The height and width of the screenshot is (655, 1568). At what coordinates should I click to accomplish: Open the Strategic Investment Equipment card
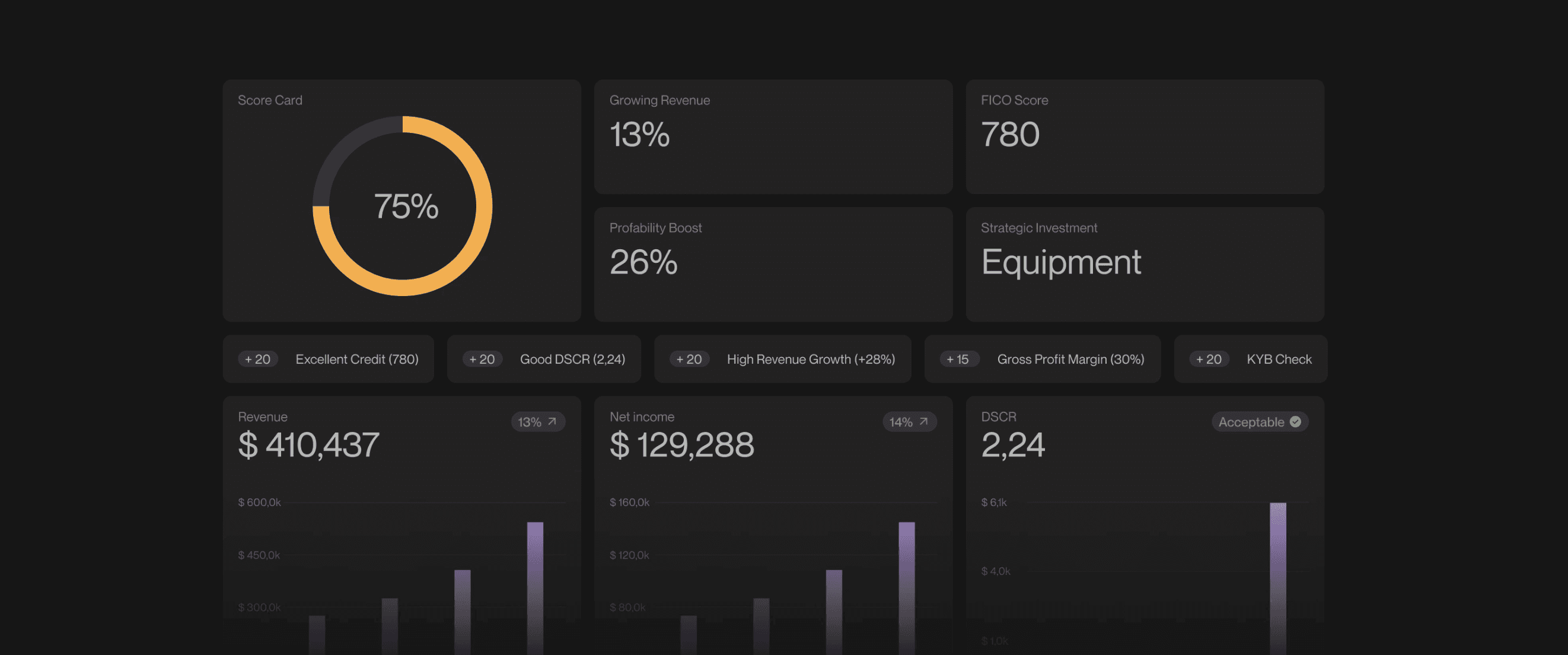(1145, 264)
